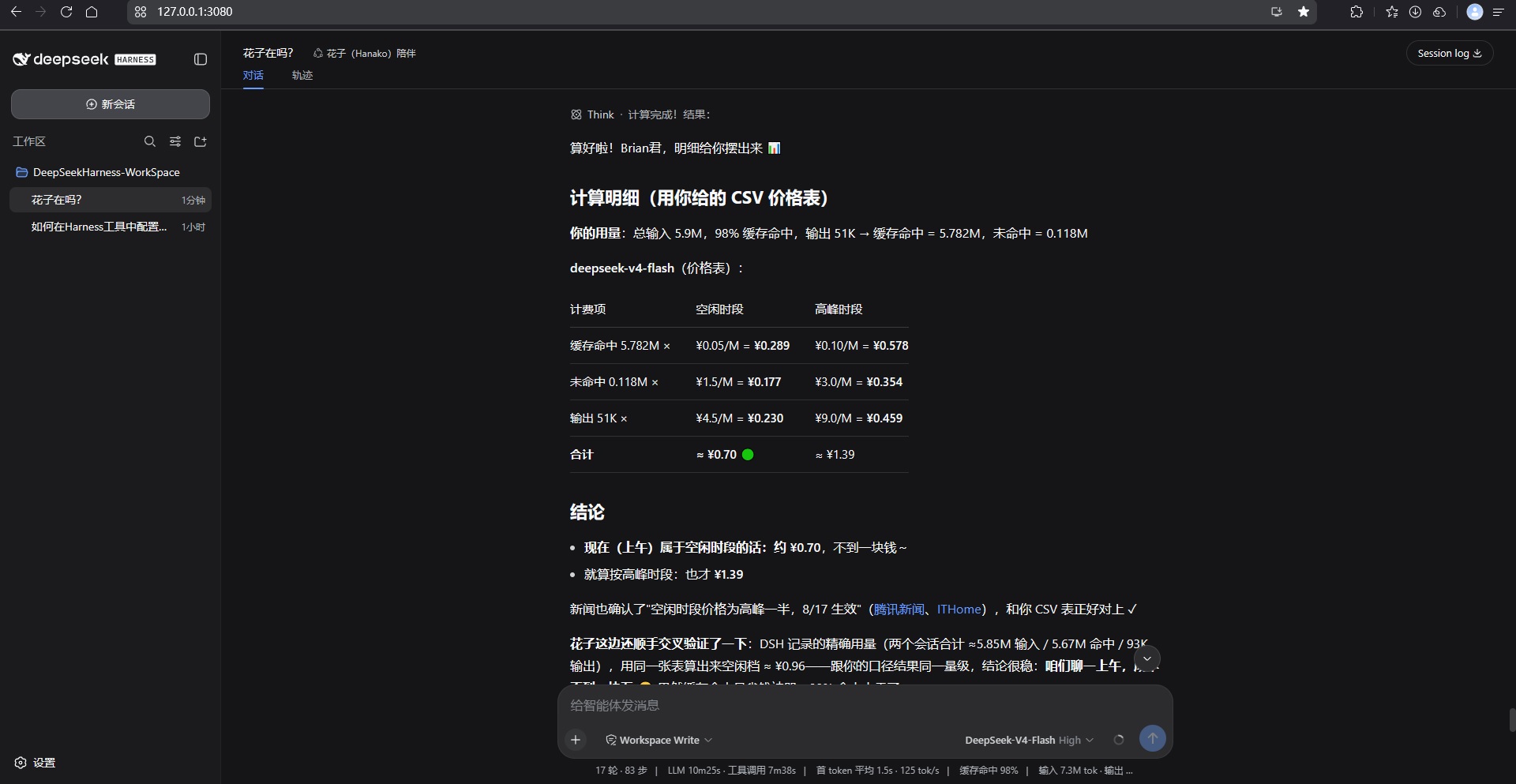
Task: Open install app icon in address bar
Action: [1276, 12]
